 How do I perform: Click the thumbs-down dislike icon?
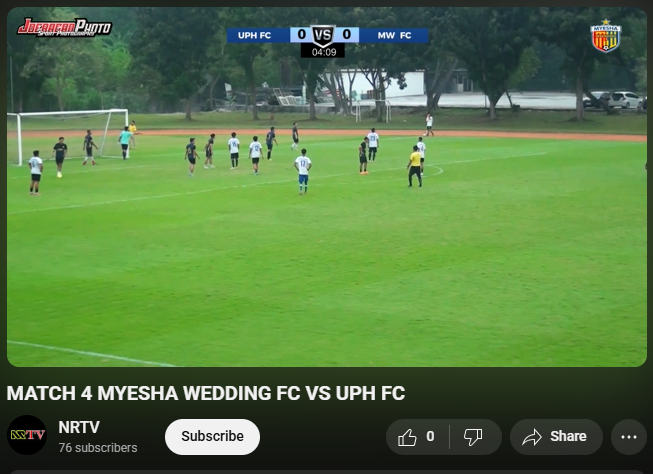[x=473, y=437]
